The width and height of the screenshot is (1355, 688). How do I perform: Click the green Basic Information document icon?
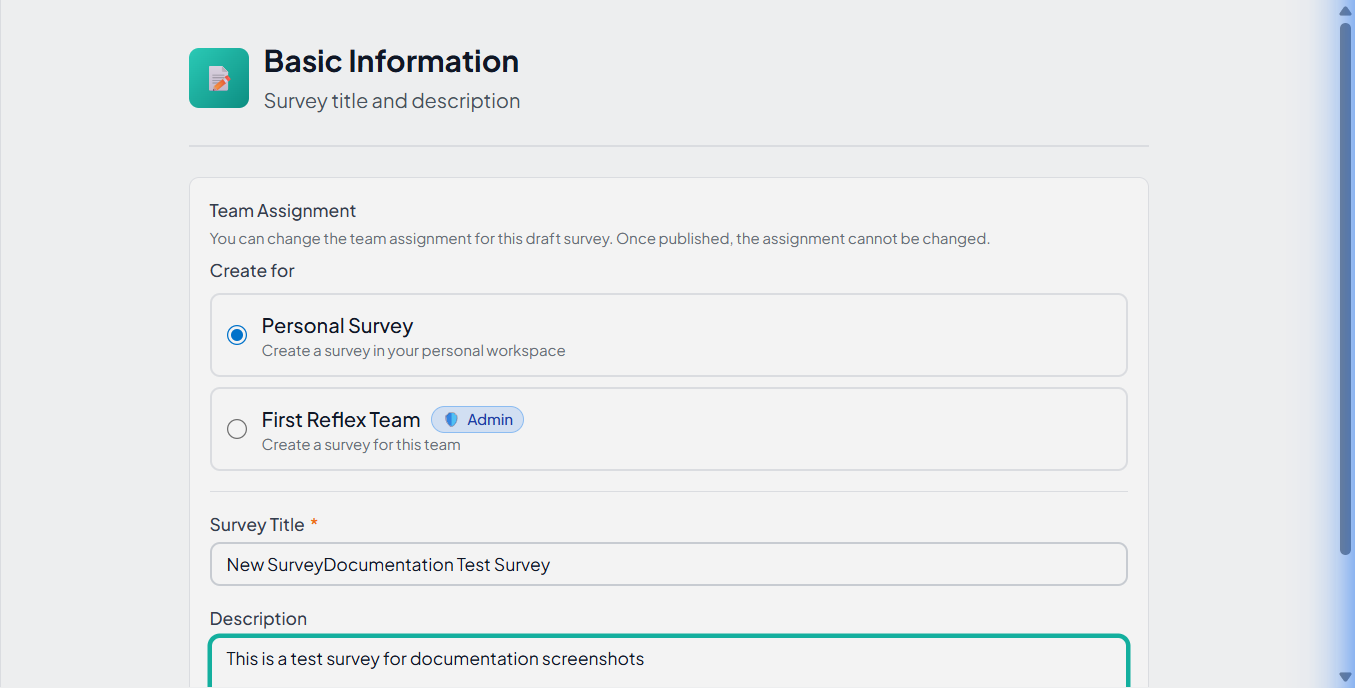[x=219, y=78]
